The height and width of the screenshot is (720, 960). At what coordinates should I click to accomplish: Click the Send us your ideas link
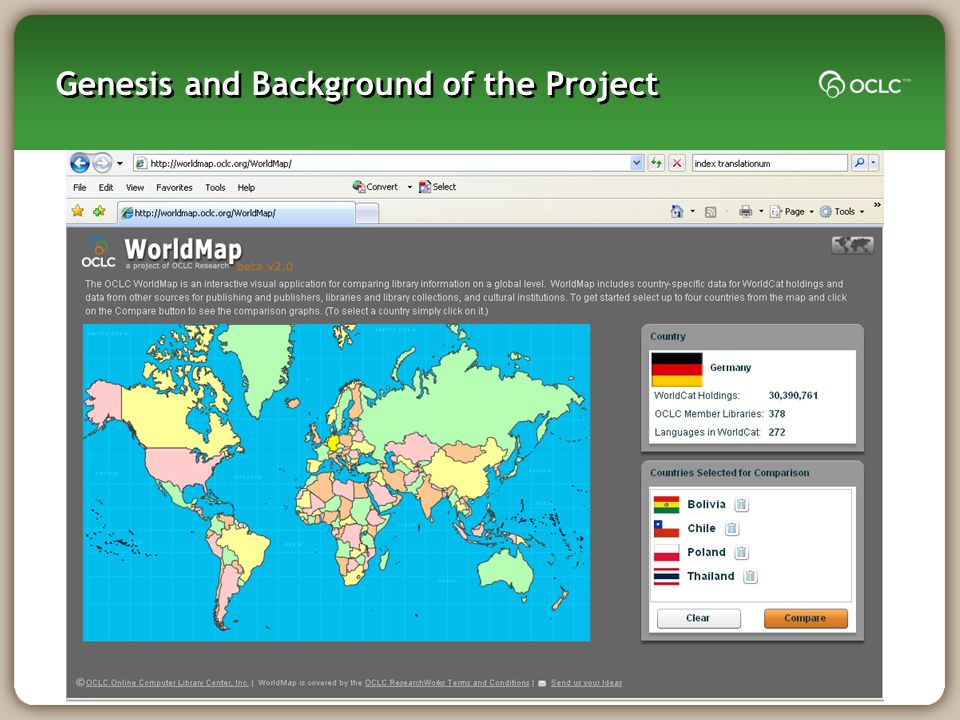[586, 683]
